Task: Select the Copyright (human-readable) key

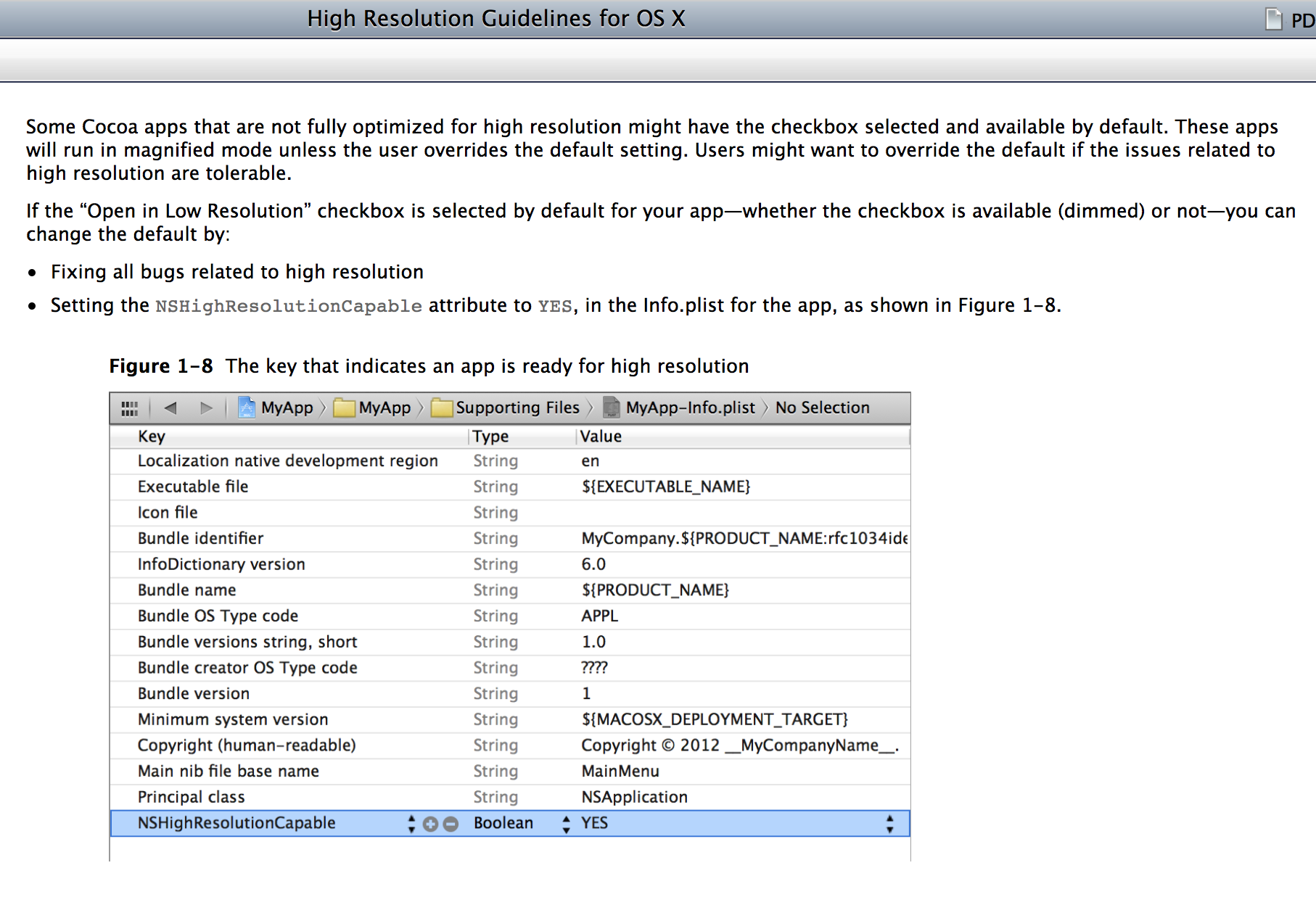Action: tap(247, 745)
